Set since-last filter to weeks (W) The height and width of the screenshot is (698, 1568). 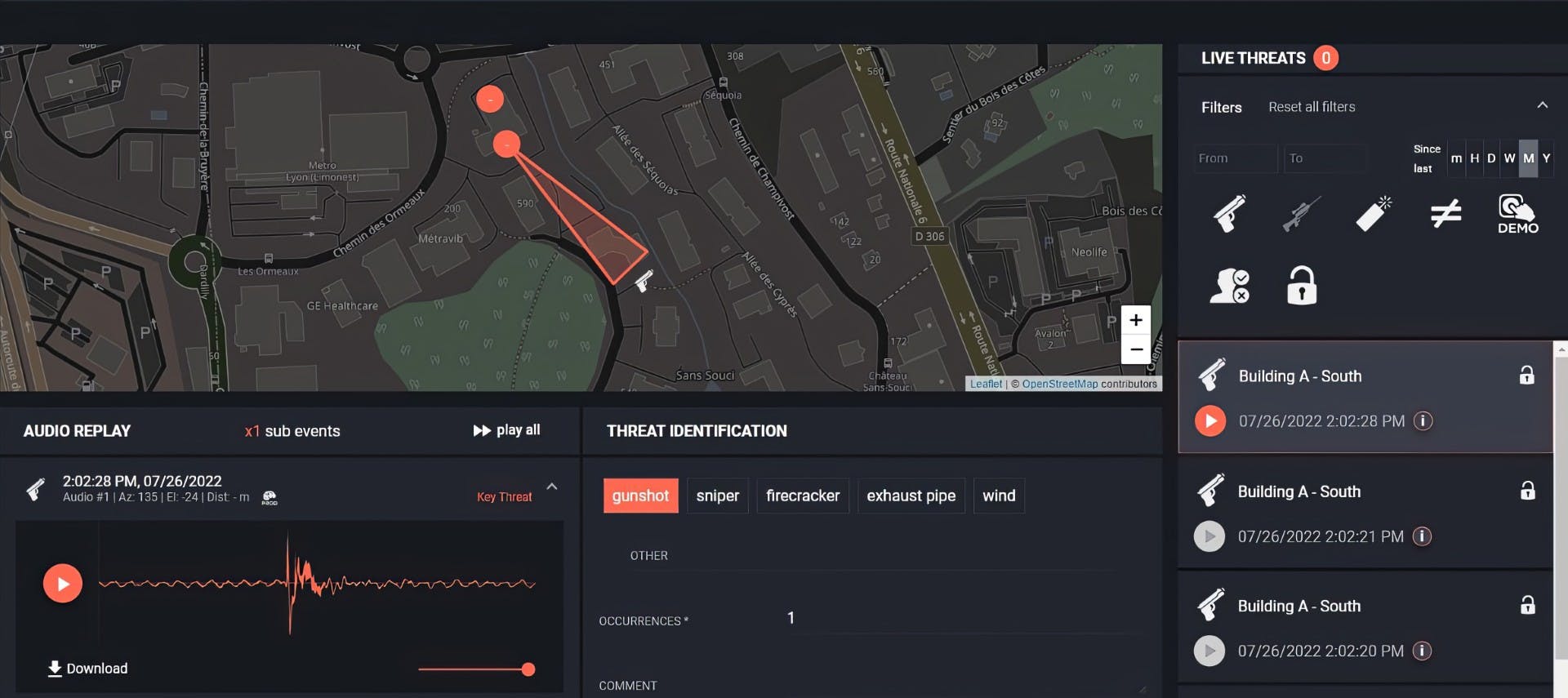[1509, 158]
